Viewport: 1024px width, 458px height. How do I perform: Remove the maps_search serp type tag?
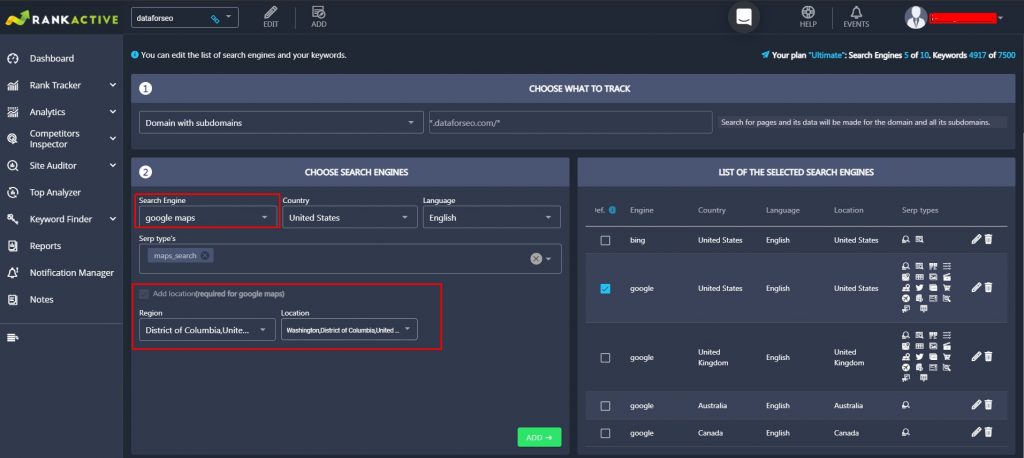tap(205, 255)
